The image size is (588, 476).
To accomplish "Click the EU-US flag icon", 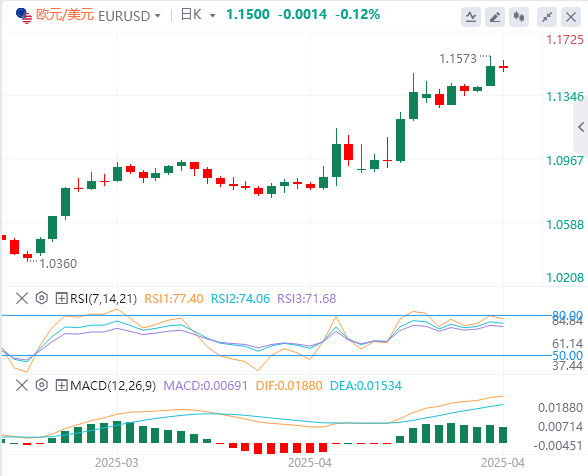I will [x=24, y=16].
